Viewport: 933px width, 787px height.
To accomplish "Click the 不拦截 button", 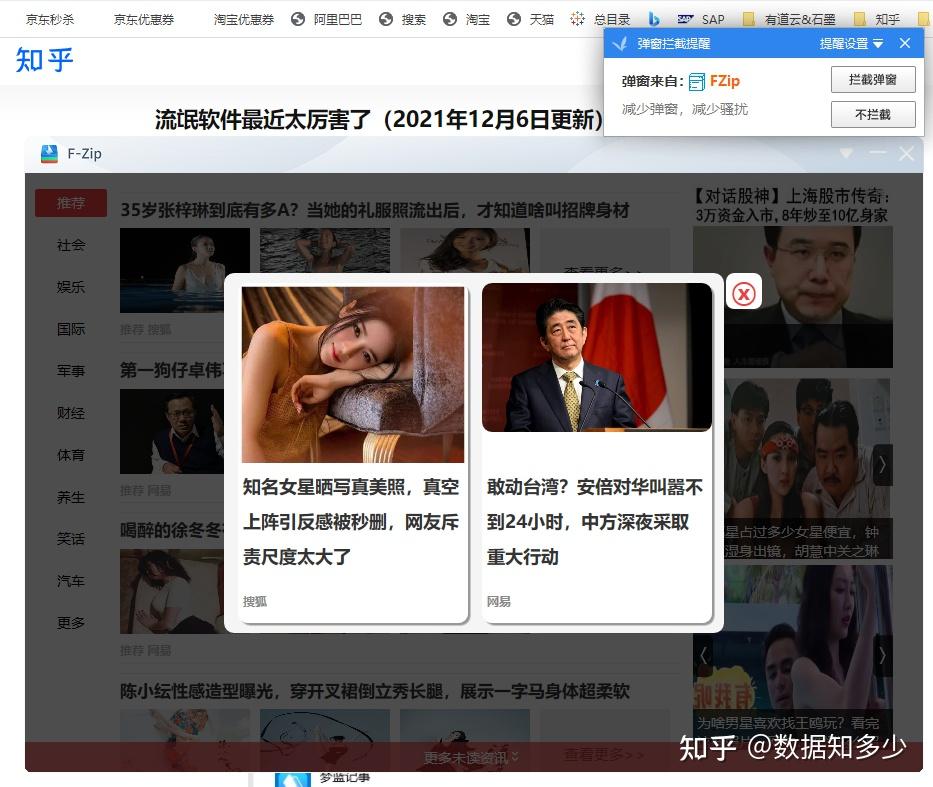I will pos(873,114).
